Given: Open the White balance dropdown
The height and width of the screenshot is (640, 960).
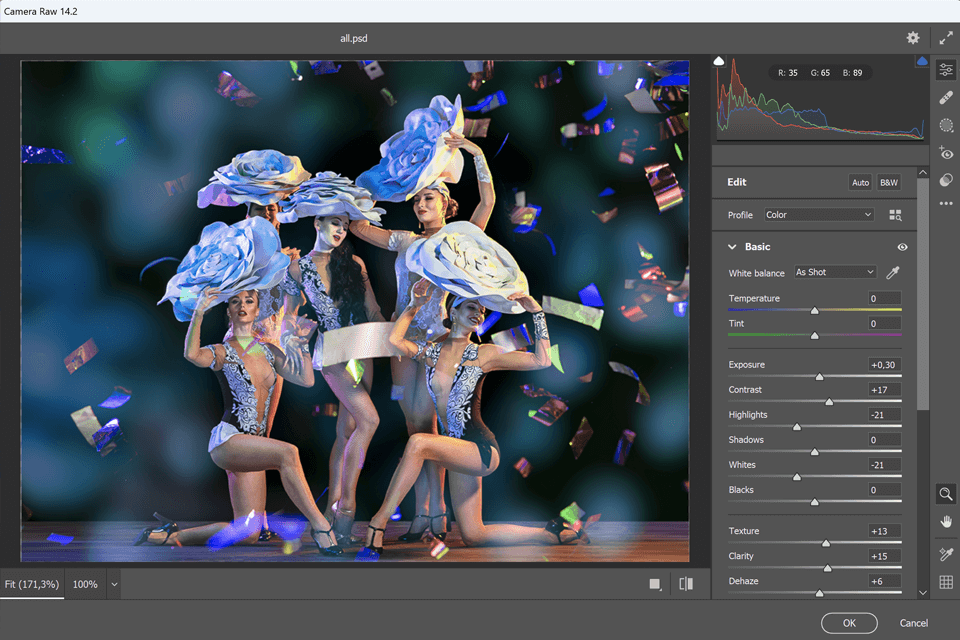Looking at the screenshot, I should 834,272.
